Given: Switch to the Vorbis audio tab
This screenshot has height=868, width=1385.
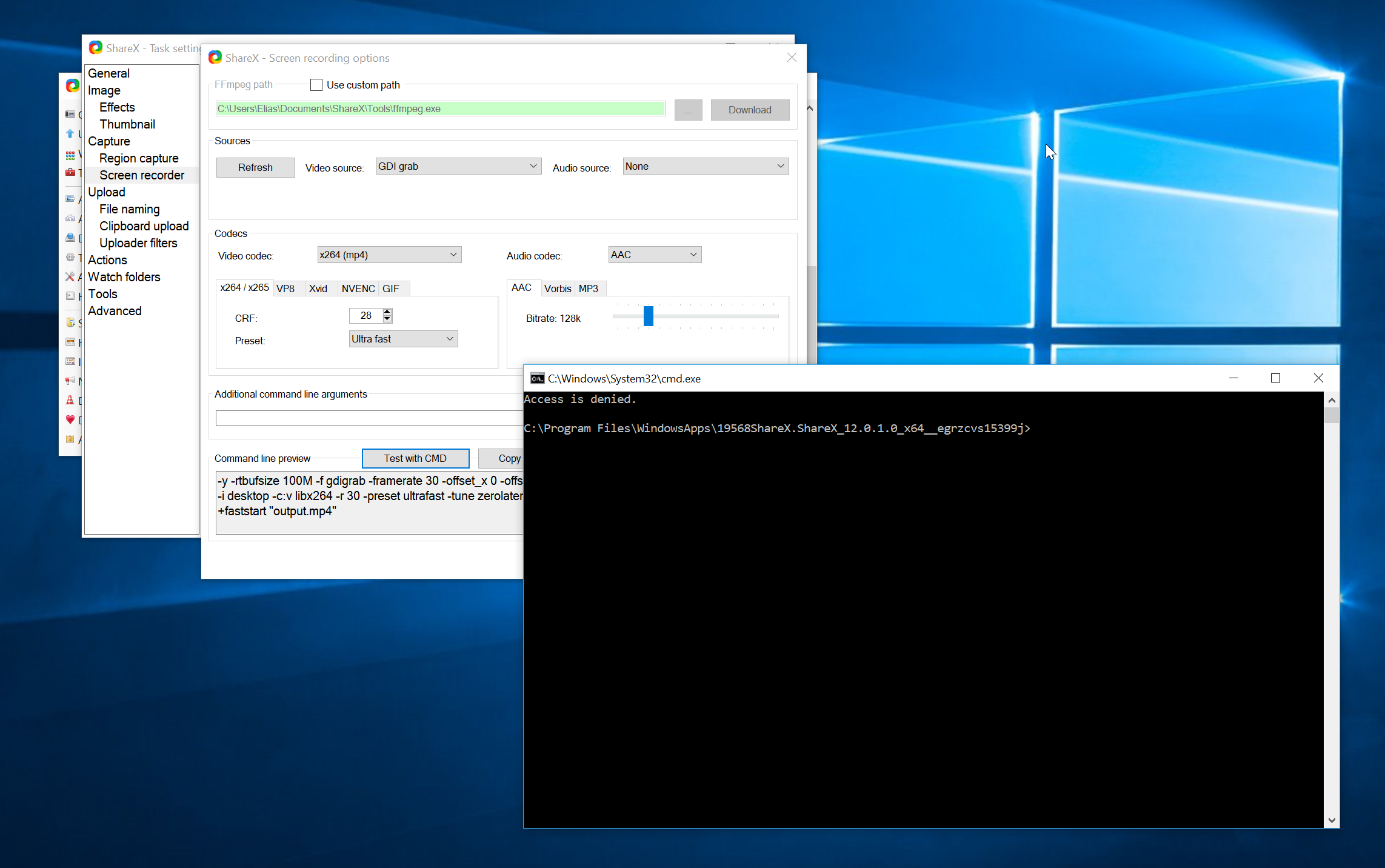Looking at the screenshot, I should pos(557,289).
